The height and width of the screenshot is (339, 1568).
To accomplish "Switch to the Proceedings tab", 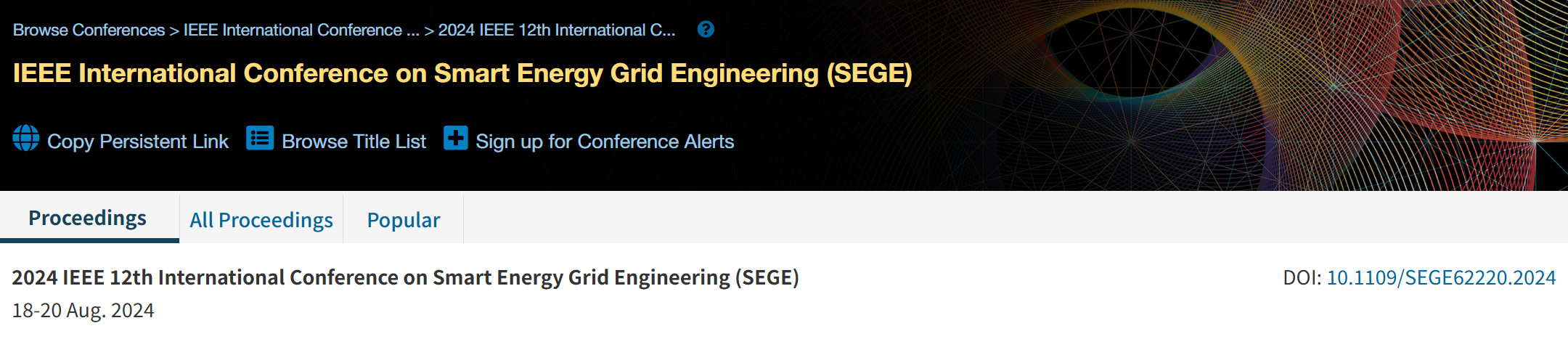I will point(88,218).
